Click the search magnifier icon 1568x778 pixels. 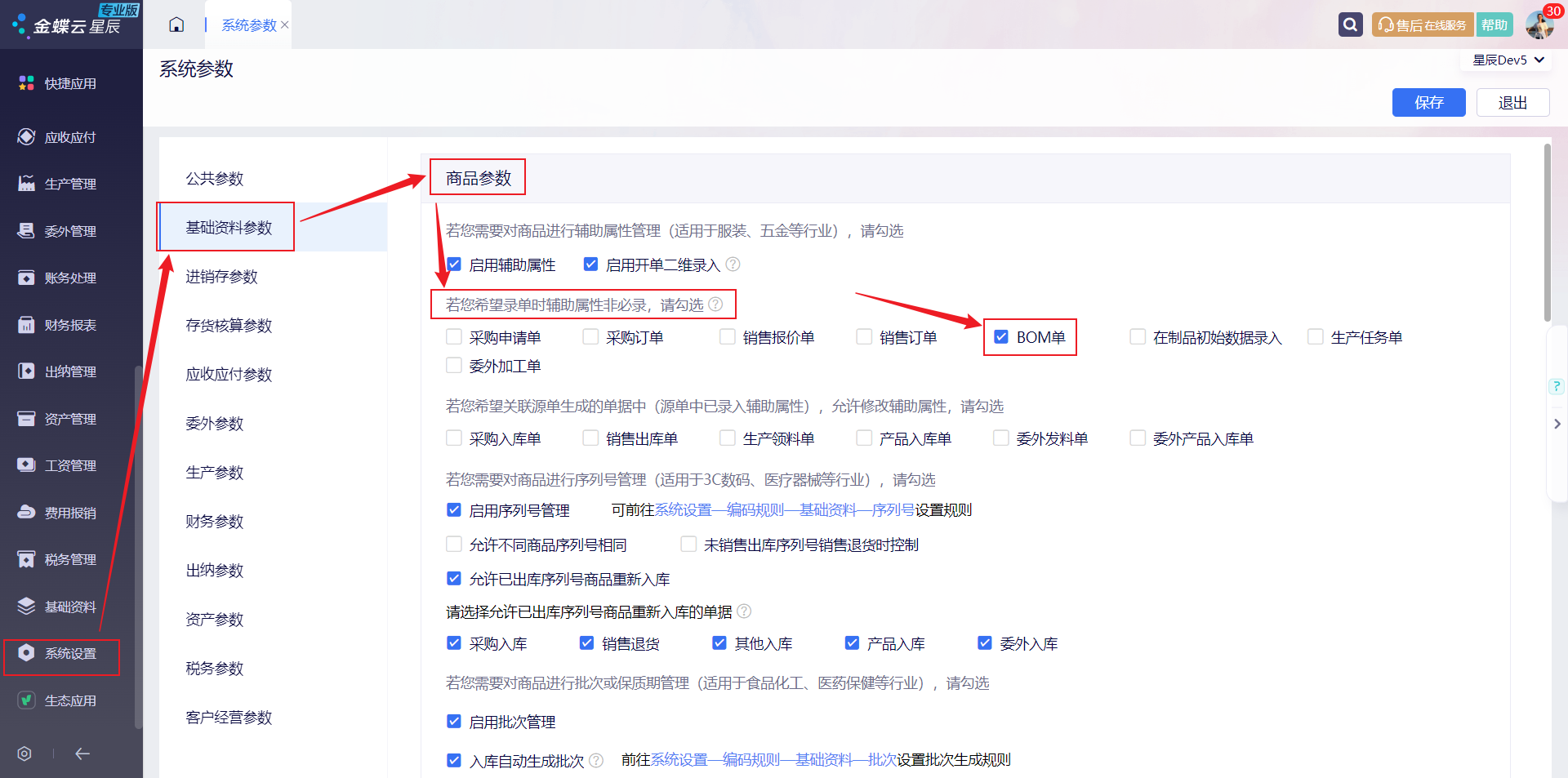pyautogui.click(x=1350, y=24)
